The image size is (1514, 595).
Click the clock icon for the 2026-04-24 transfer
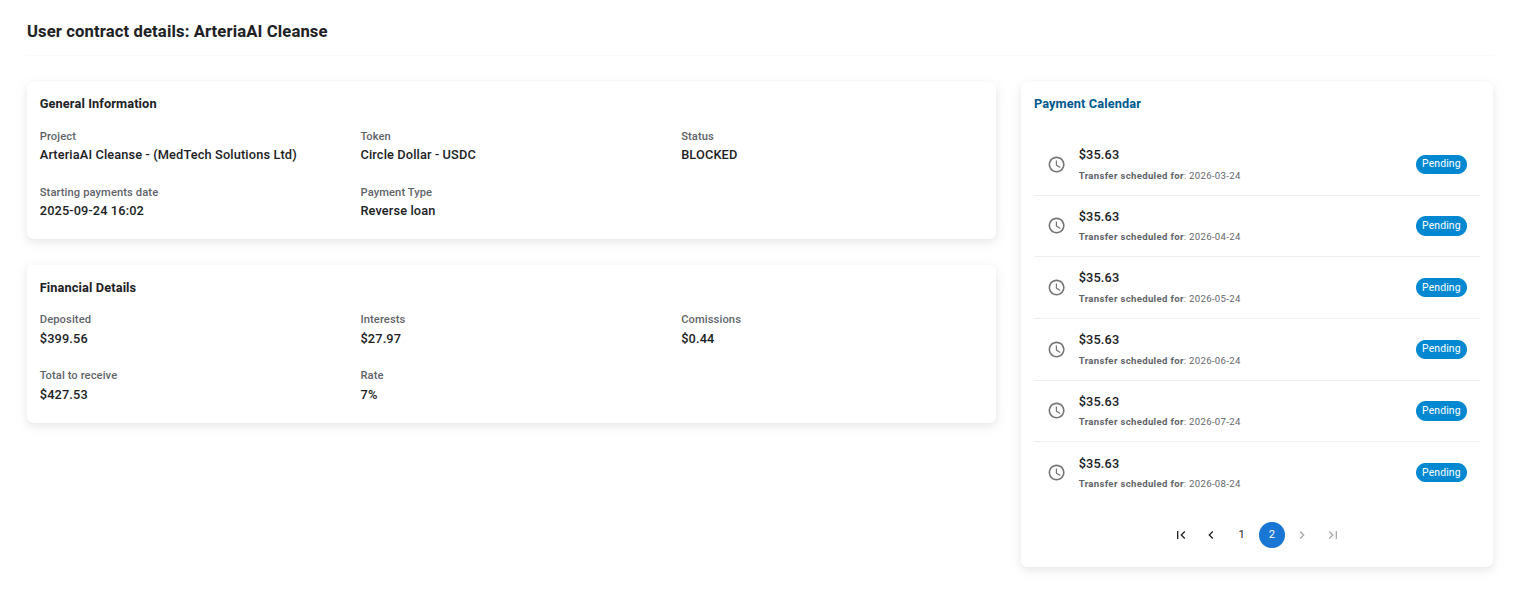pyautogui.click(x=1056, y=226)
